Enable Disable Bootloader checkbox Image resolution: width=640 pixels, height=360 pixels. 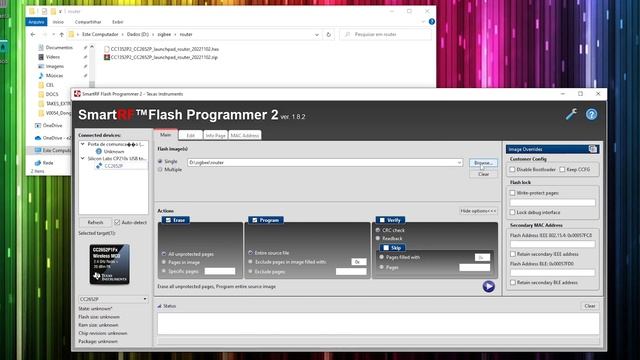[x=512, y=169]
